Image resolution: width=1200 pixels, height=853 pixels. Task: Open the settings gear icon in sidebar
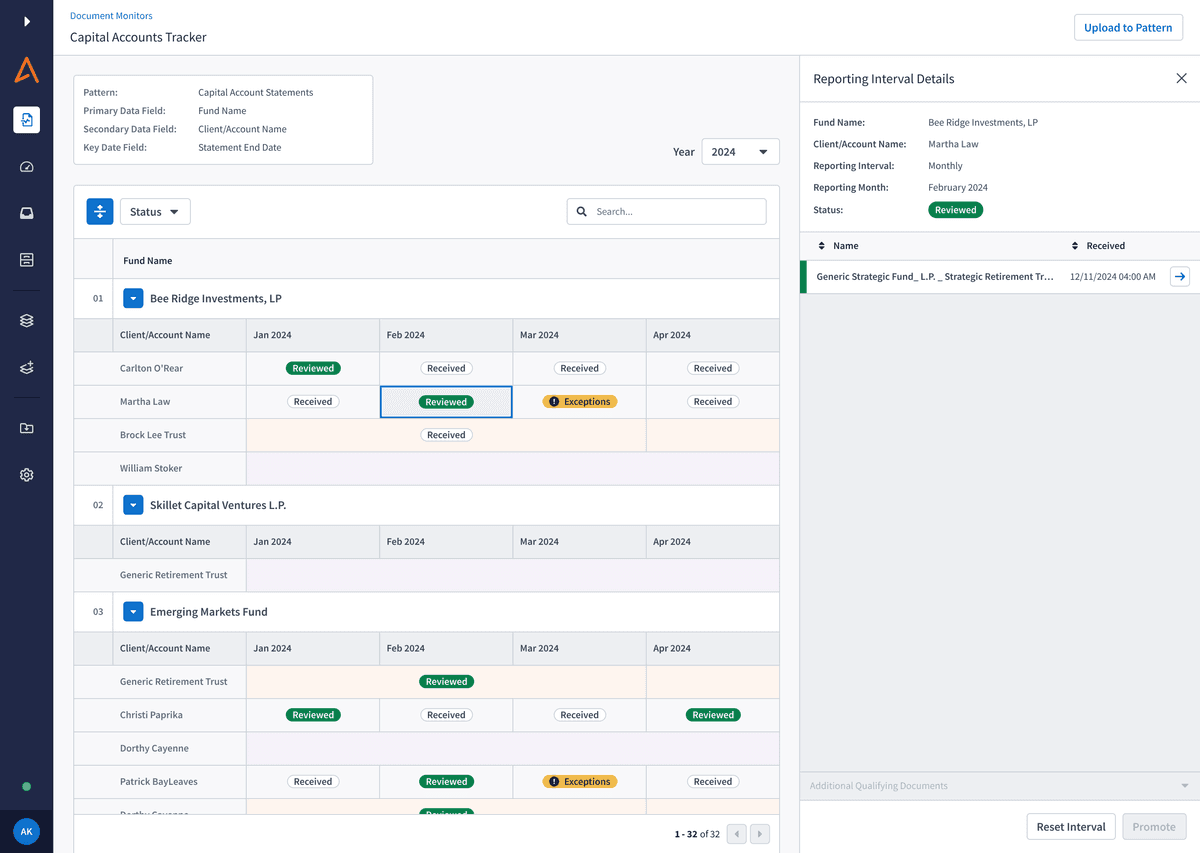coord(27,475)
